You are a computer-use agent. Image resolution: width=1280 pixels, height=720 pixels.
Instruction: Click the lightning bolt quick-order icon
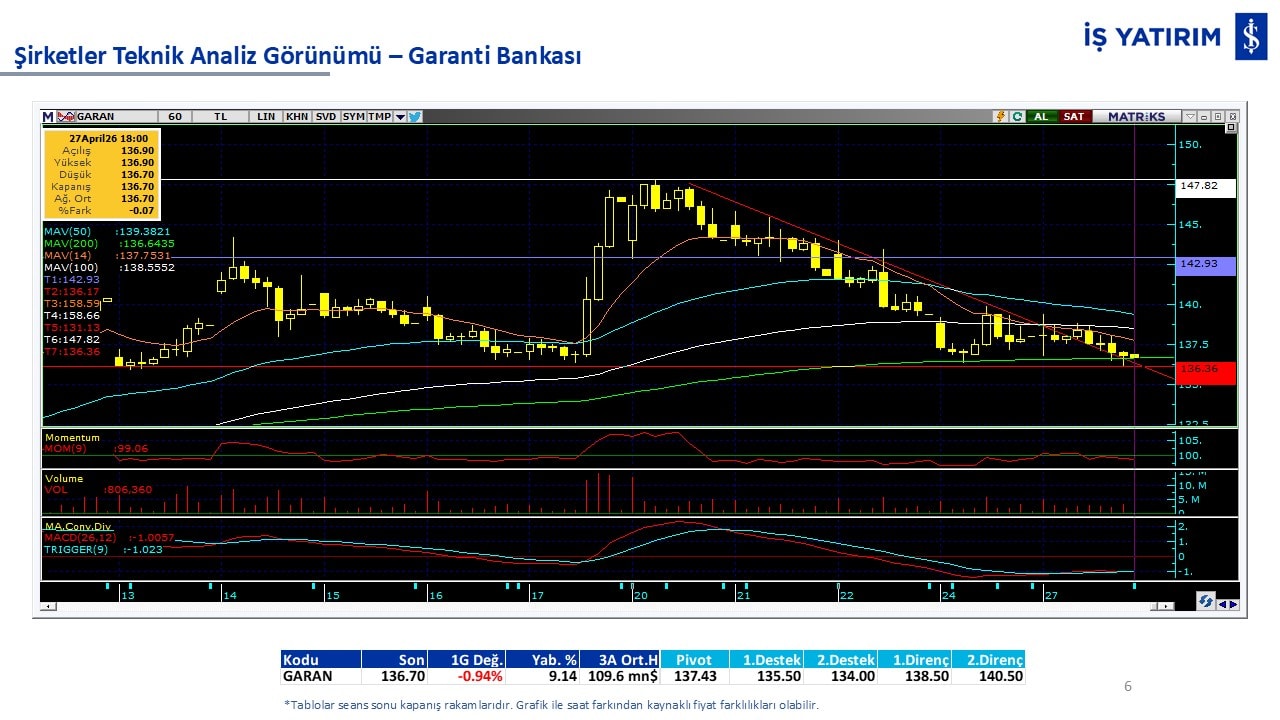point(999,116)
